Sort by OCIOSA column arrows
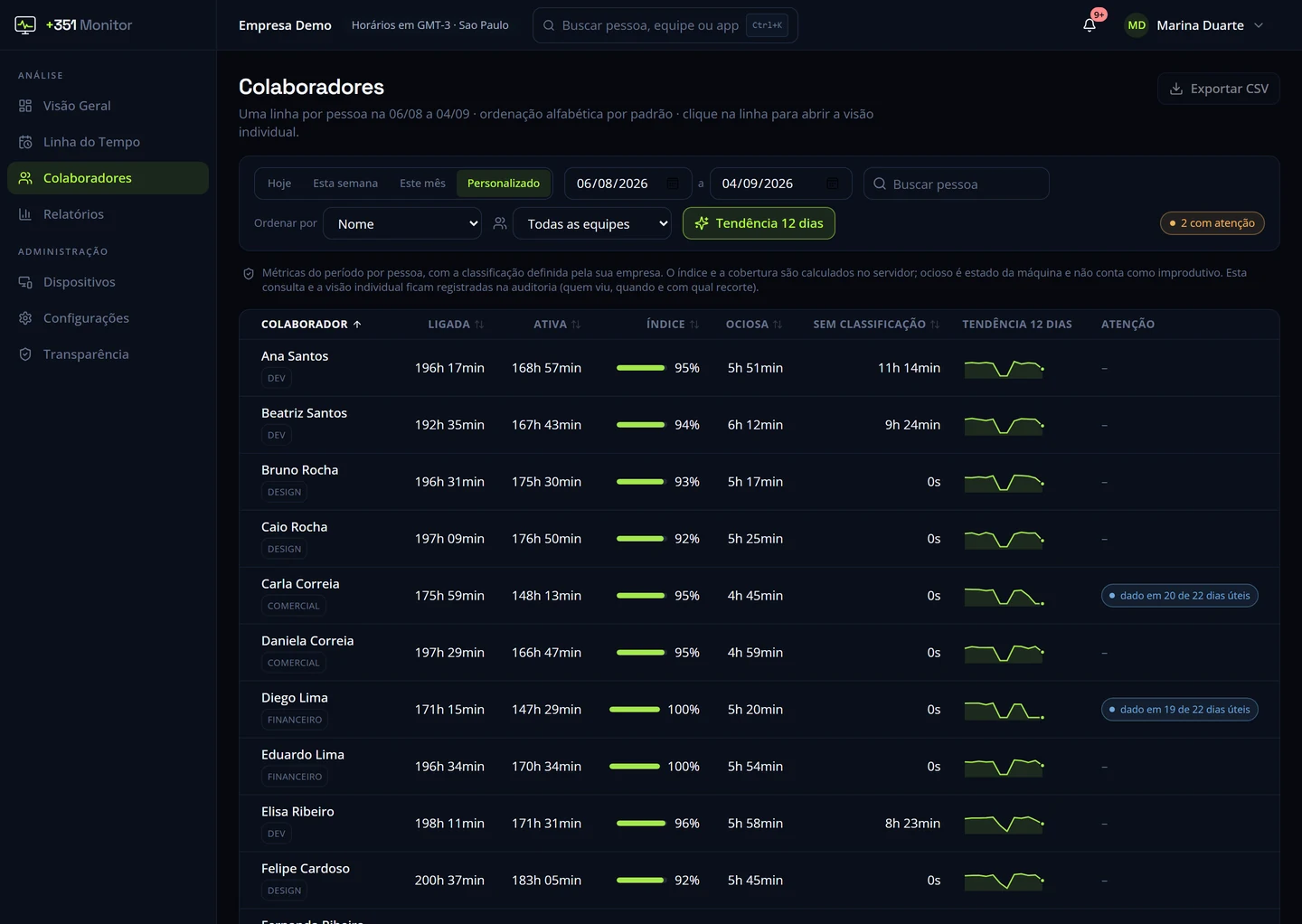Viewport: 1302px width, 924px height. 778,325
